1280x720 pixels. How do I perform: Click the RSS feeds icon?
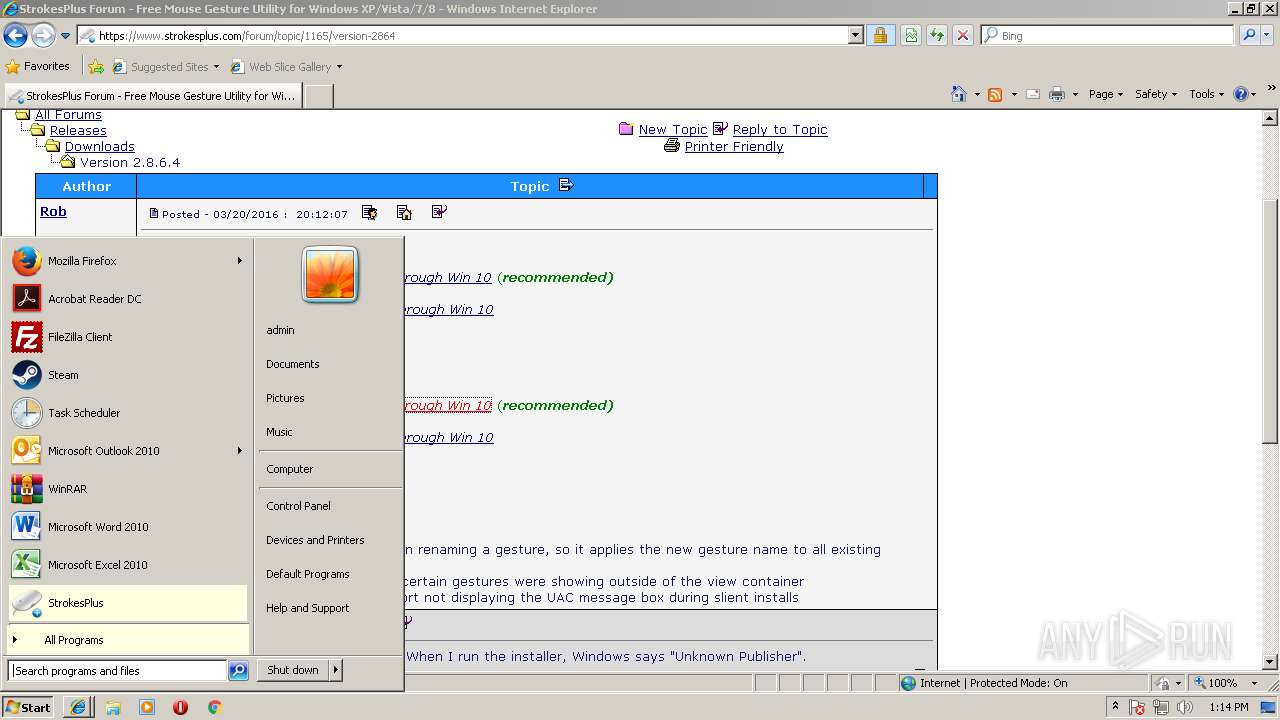click(x=995, y=94)
